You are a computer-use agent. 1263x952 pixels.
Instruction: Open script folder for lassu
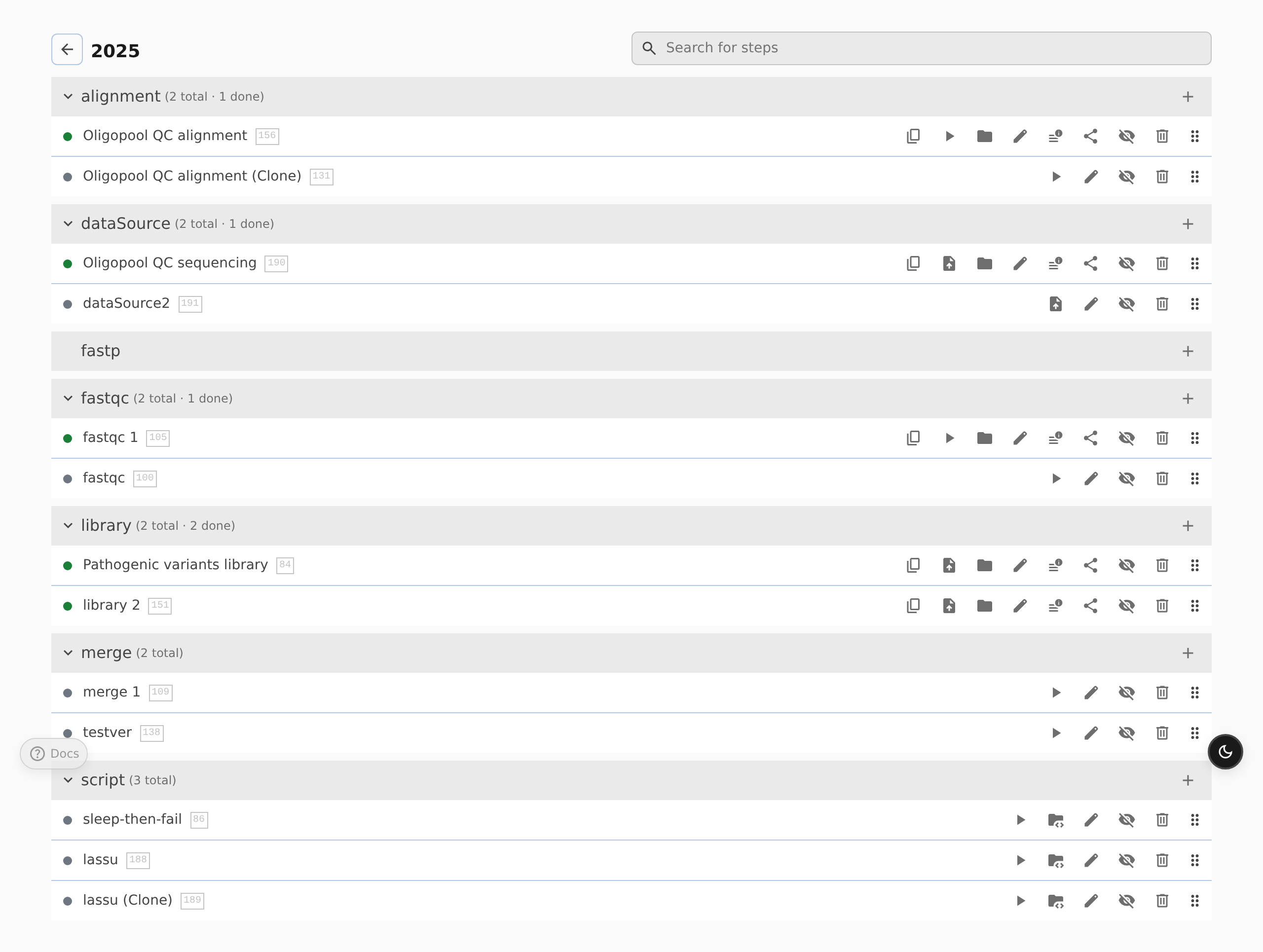(1056, 860)
